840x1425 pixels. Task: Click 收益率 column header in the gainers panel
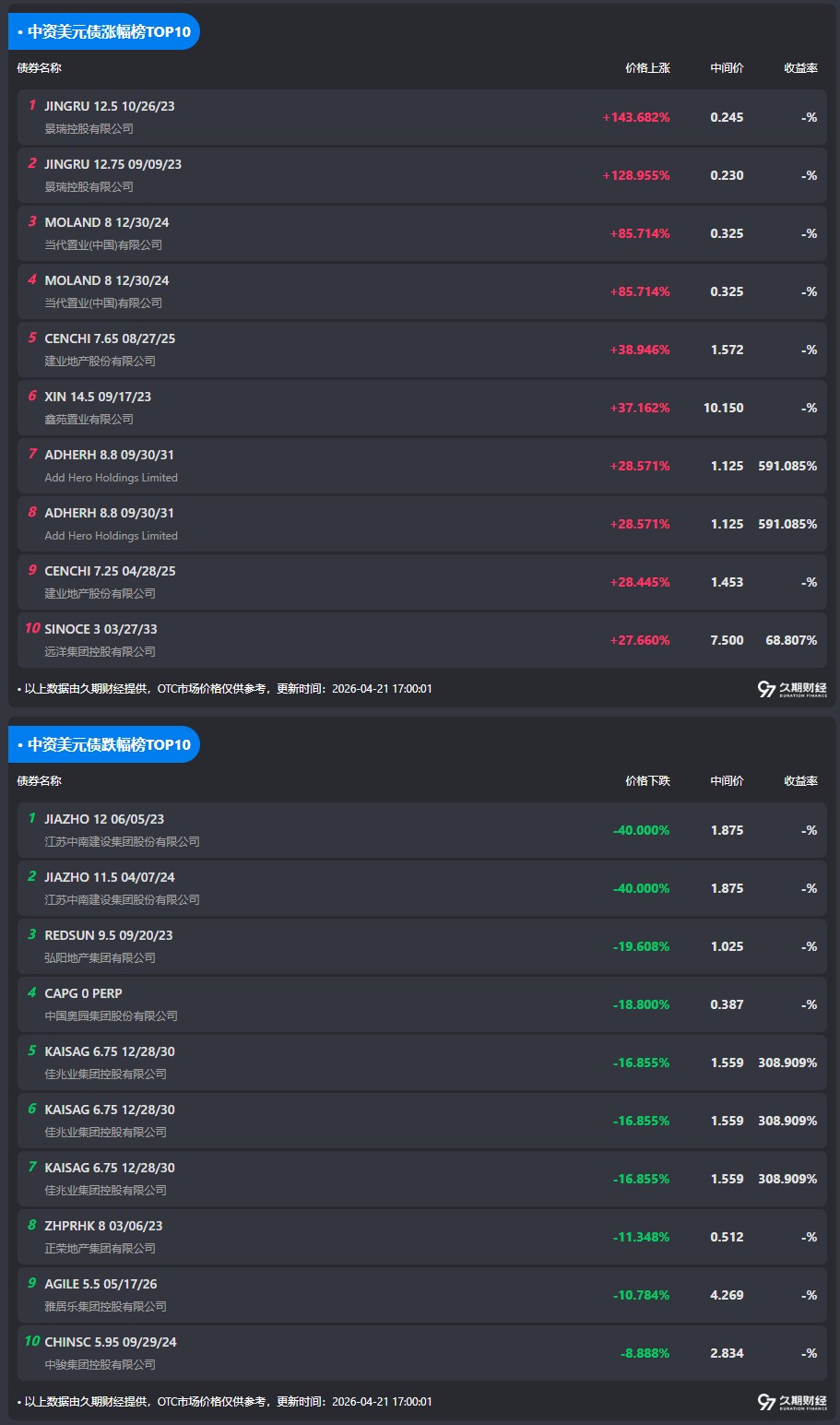(800, 67)
